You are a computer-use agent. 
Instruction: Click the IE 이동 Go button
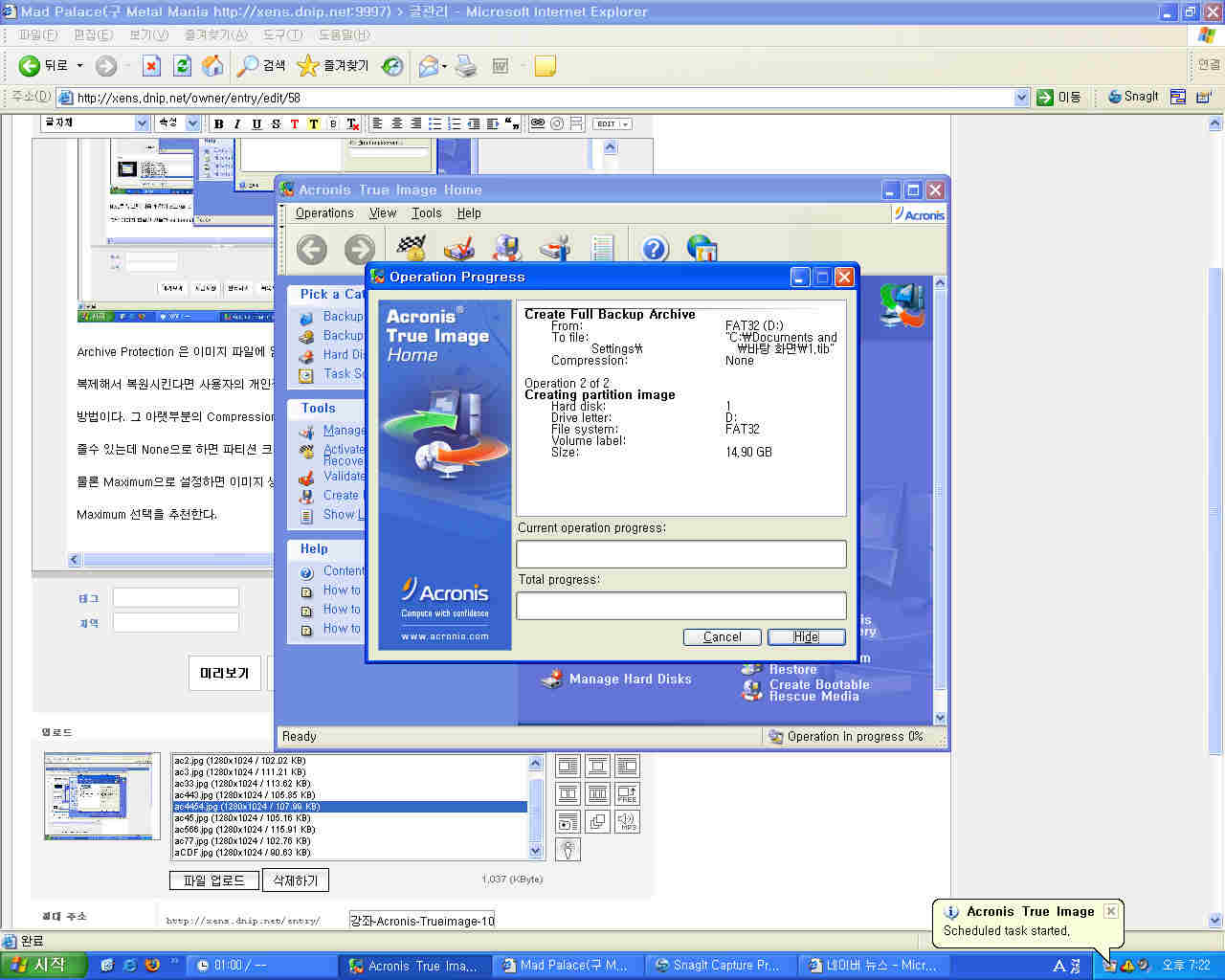pyautogui.click(x=1058, y=97)
